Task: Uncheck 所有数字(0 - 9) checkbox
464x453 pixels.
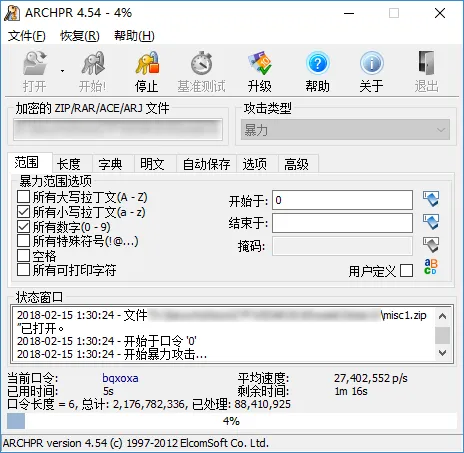Action: (x=23, y=227)
